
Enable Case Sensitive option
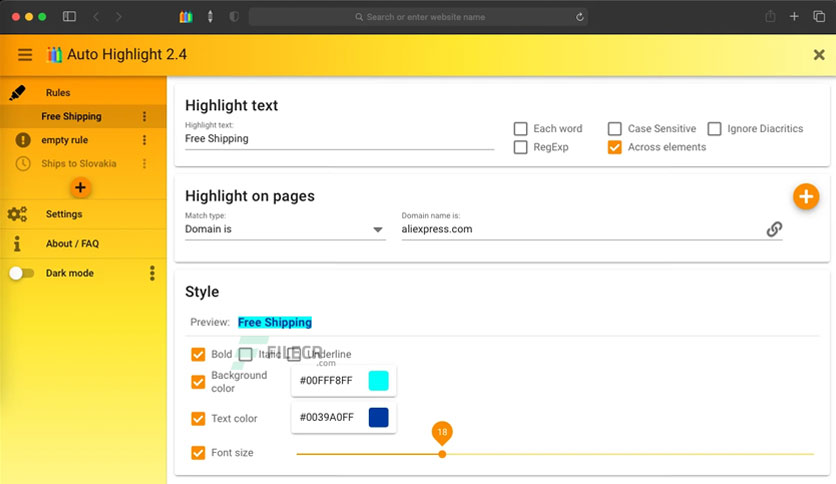pyautogui.click(x=615, y=128)
